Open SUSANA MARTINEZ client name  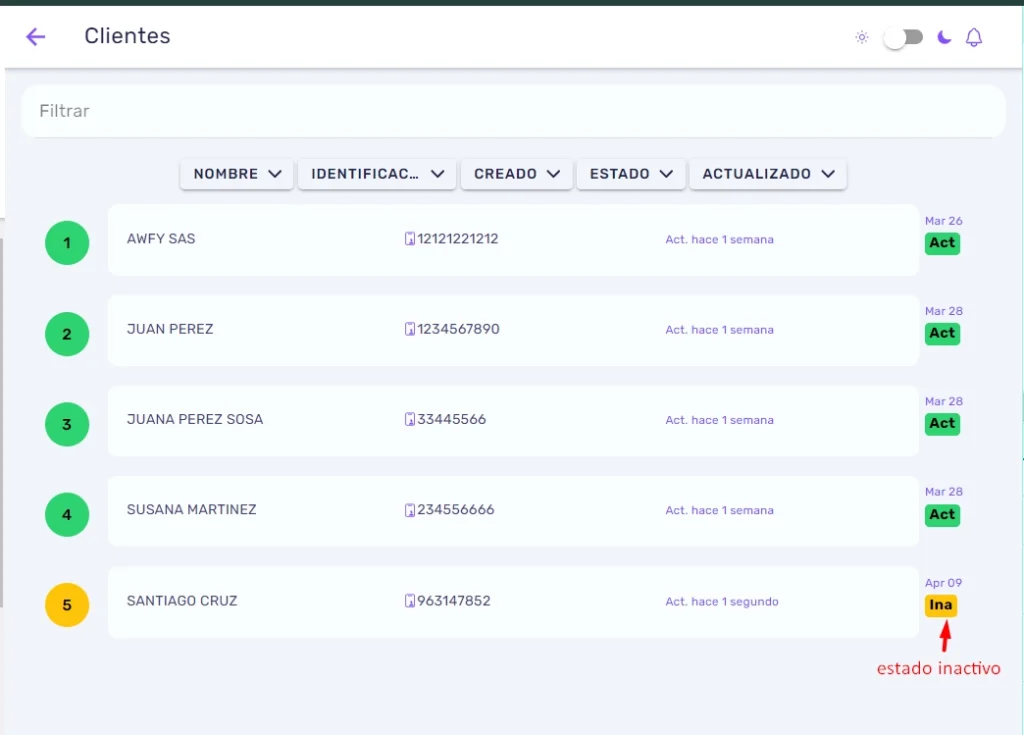[191, 509]
